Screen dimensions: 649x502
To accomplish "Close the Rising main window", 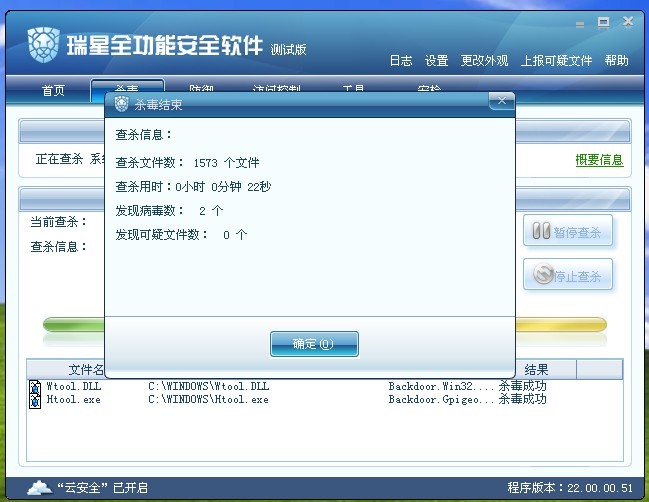I will point(628,22).
